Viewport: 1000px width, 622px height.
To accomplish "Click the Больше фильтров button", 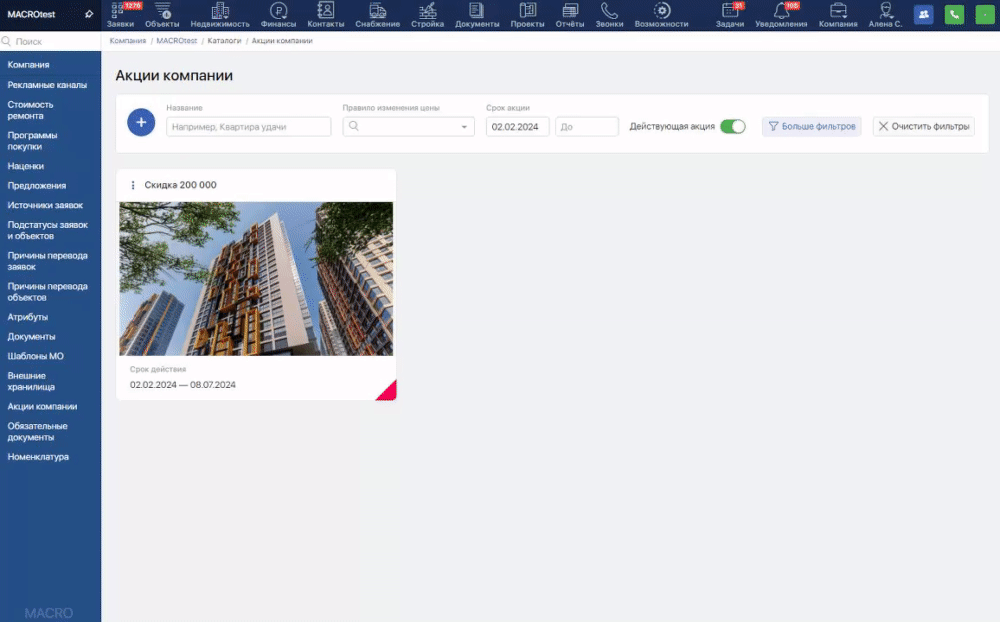I will (x=811, y=127).
